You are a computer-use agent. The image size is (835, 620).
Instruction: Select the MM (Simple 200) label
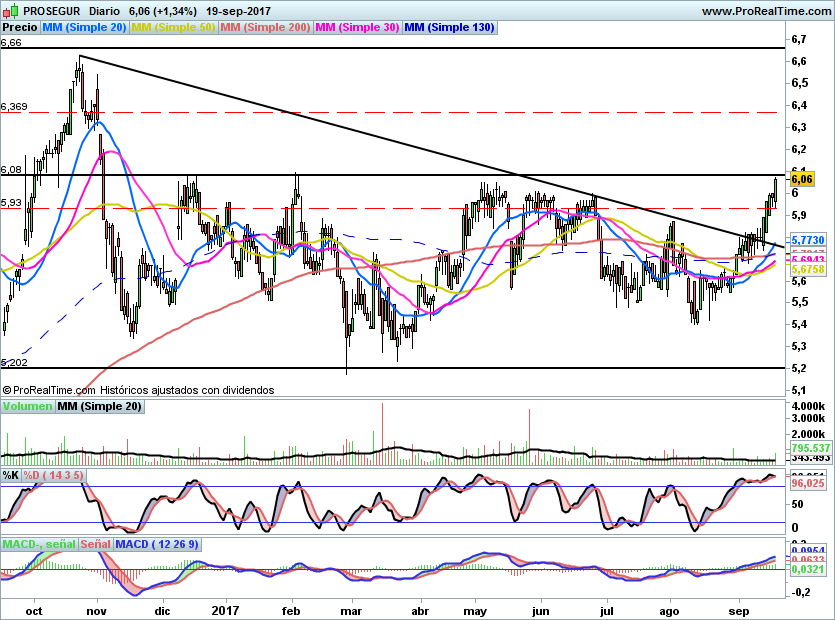pyautogui.click(x=265, y=28)
